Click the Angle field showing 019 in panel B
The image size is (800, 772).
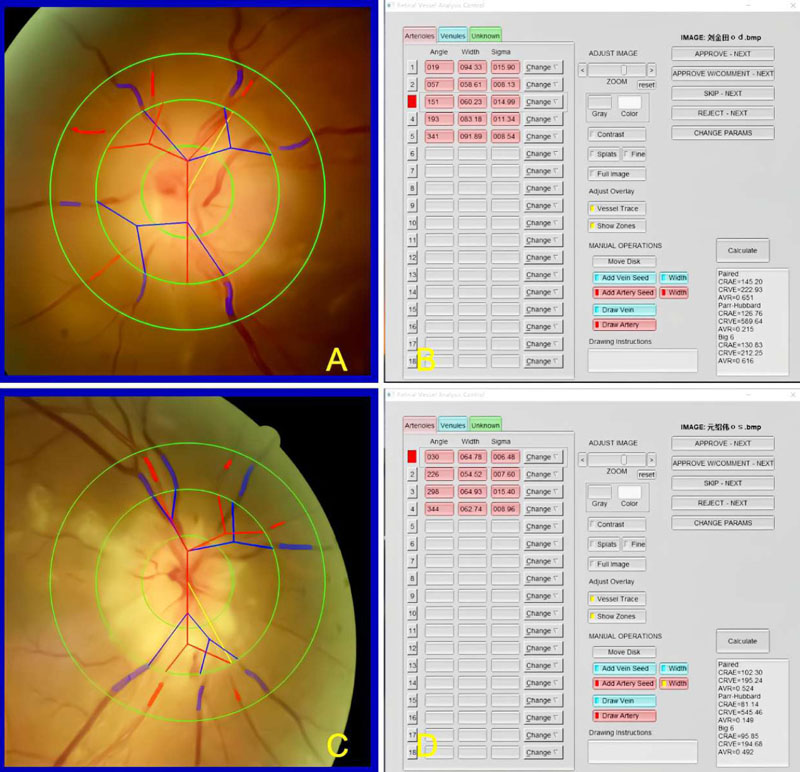[439, 67]
